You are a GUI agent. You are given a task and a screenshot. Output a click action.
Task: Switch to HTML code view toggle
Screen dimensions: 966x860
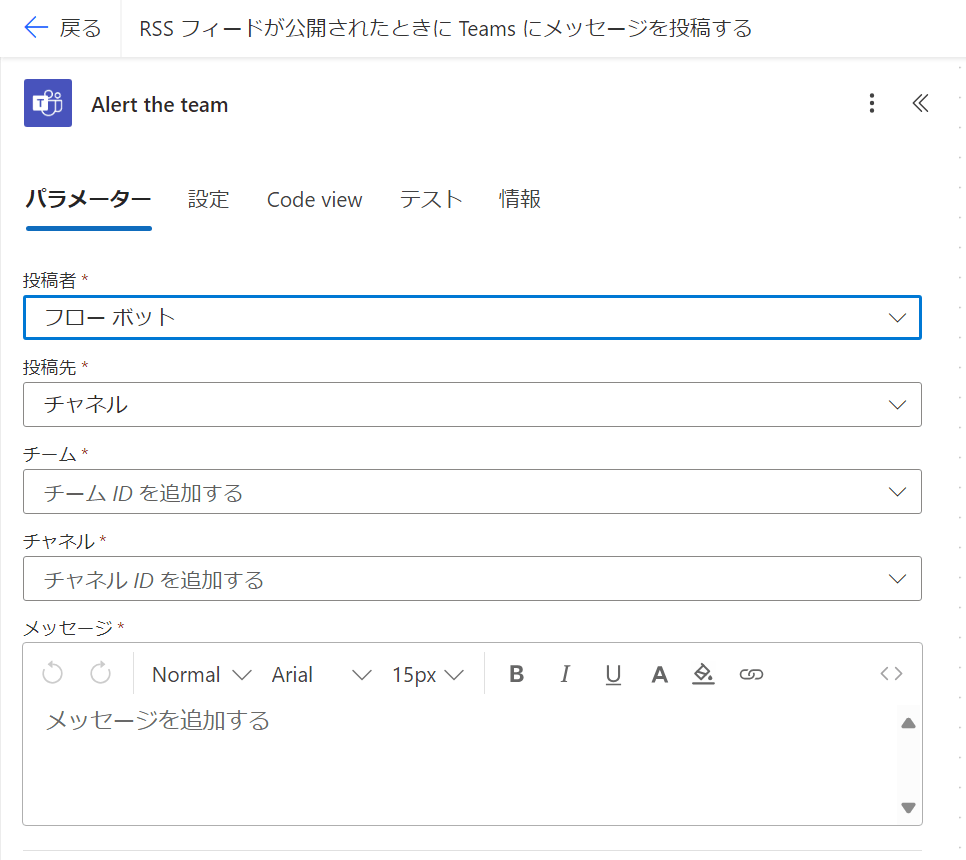[x=891, y=673]
